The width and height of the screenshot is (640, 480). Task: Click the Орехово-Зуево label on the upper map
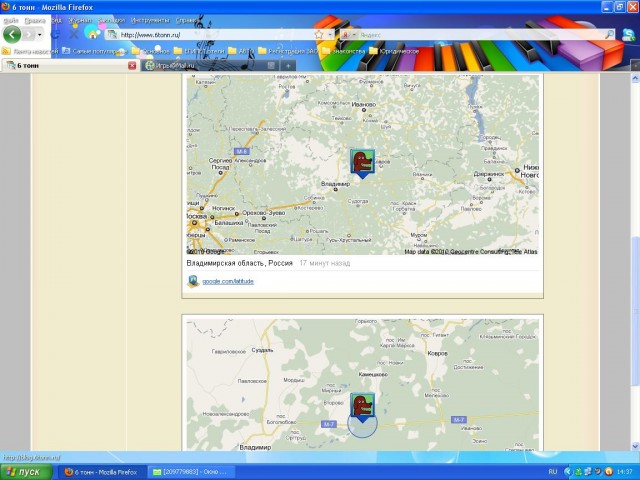[x=263, y=213]
